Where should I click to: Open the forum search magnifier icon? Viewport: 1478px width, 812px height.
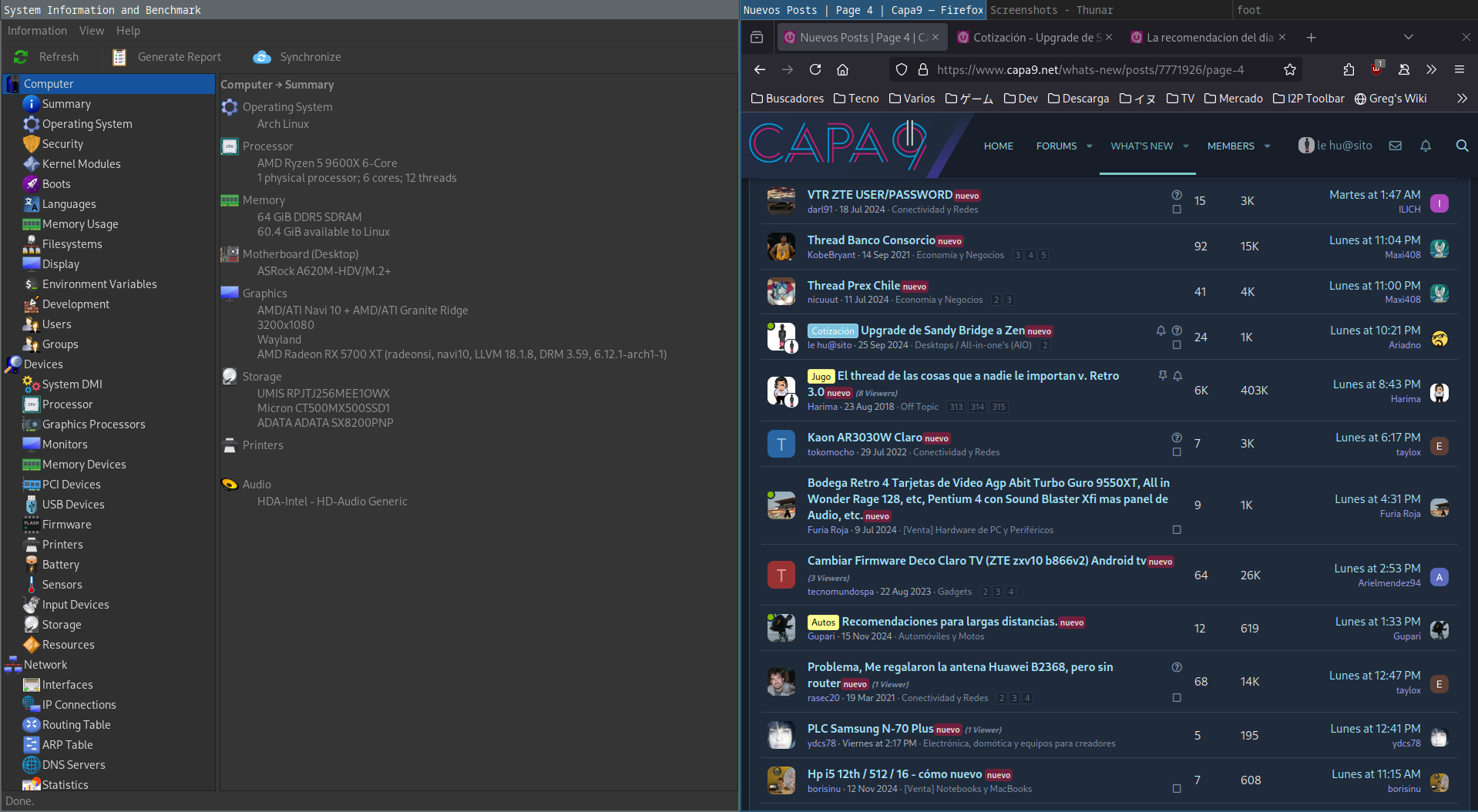1461,146
